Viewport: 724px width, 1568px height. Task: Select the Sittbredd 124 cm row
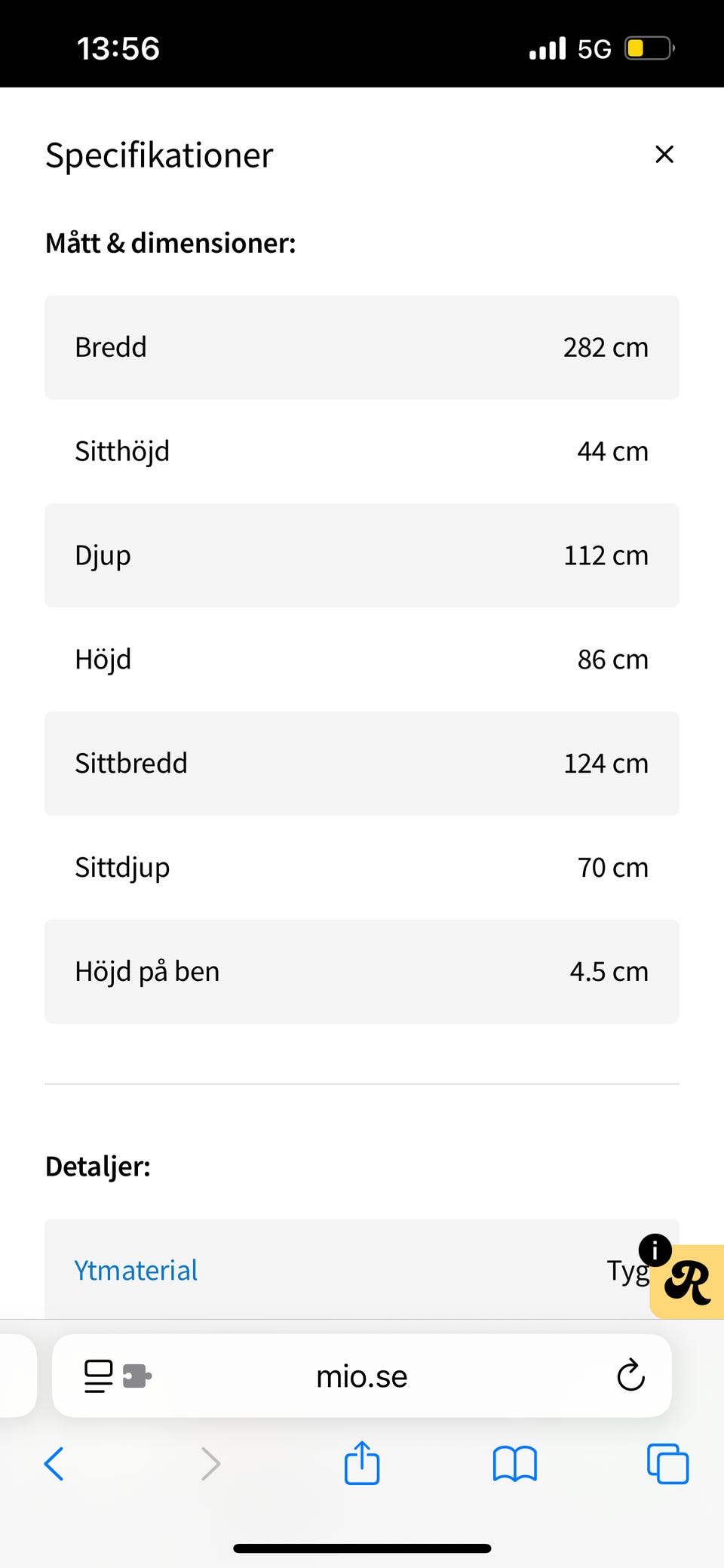point(362,763)
